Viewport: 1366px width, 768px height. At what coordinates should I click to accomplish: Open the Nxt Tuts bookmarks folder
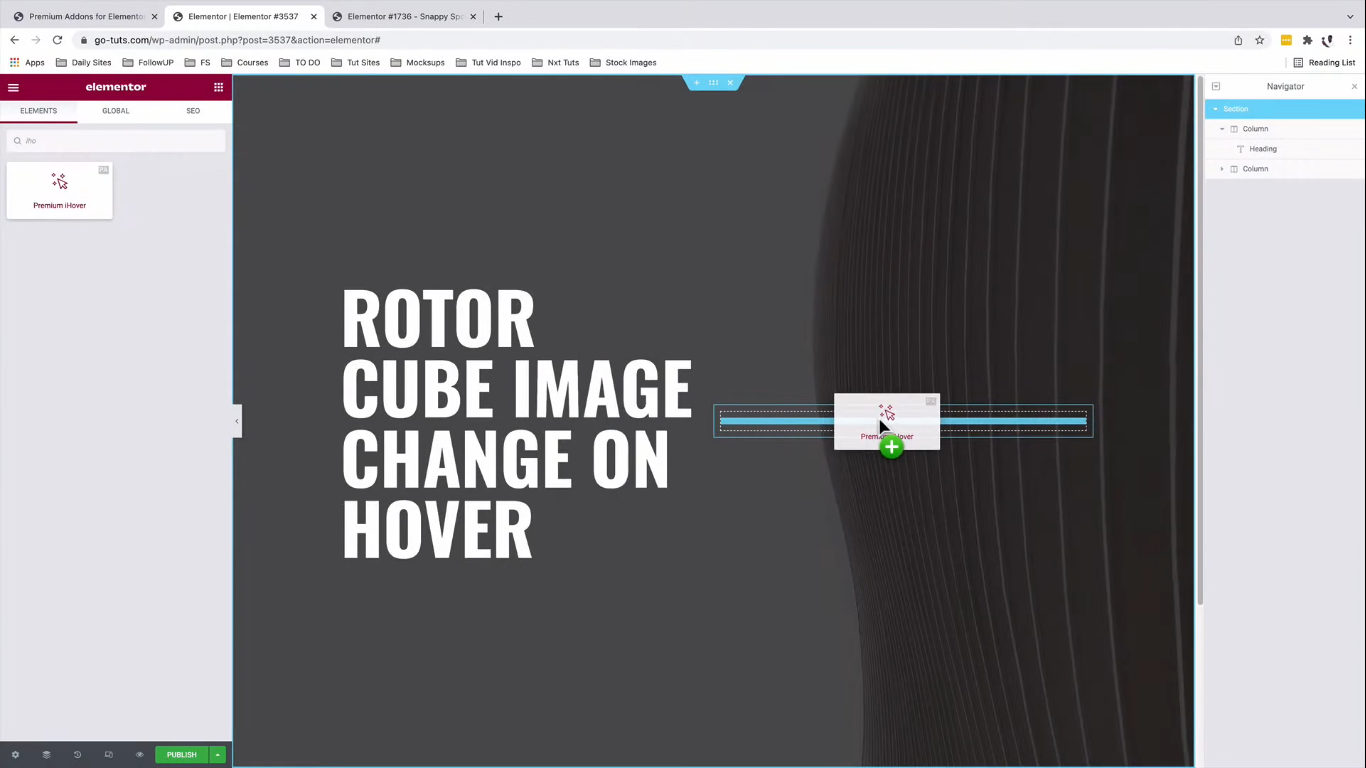[x=555, y=62]
